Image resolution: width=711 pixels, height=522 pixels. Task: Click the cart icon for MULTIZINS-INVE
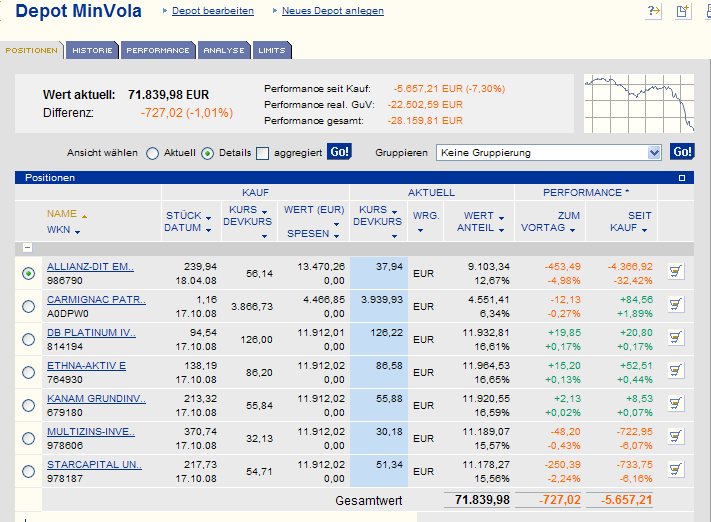[x=675, y=437]
